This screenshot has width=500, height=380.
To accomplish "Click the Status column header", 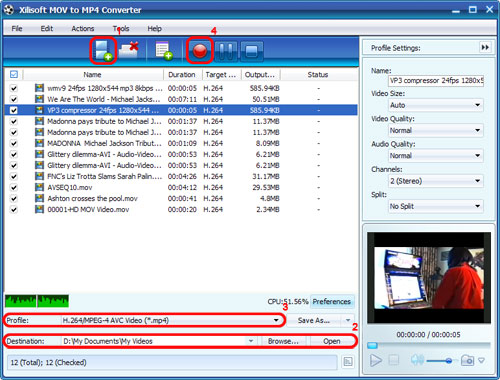I will (x=319, y=75).
